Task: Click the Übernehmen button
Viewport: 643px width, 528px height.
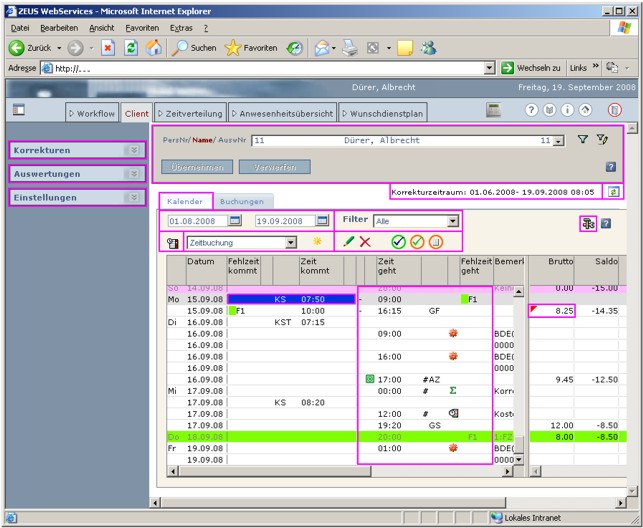Action: coord(197,167)
